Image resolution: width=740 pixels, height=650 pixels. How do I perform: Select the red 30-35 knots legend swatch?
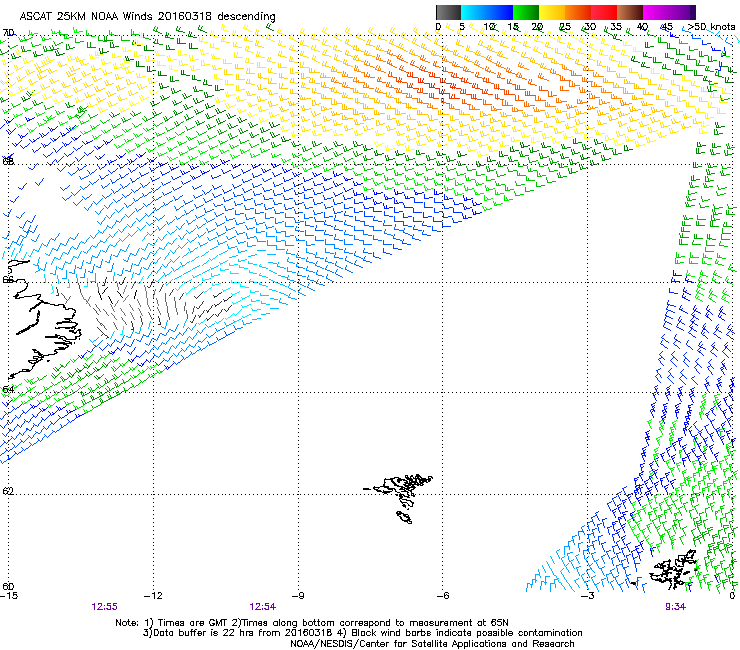coord(604,12)
